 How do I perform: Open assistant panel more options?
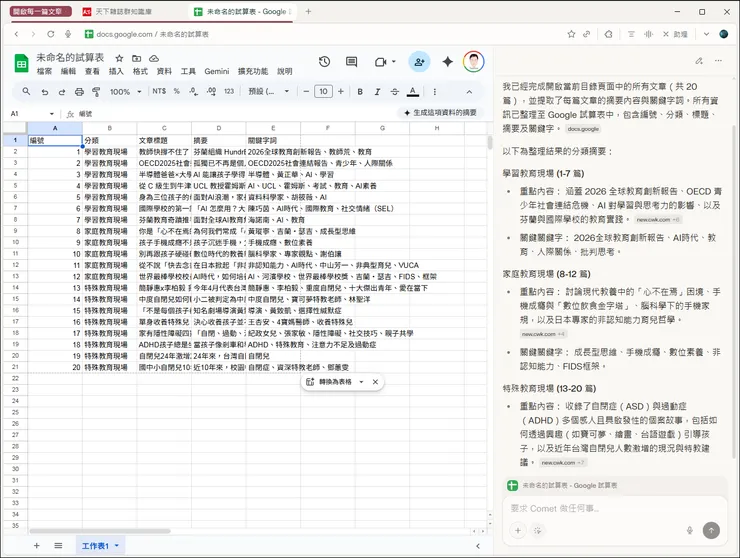[718, 61]
